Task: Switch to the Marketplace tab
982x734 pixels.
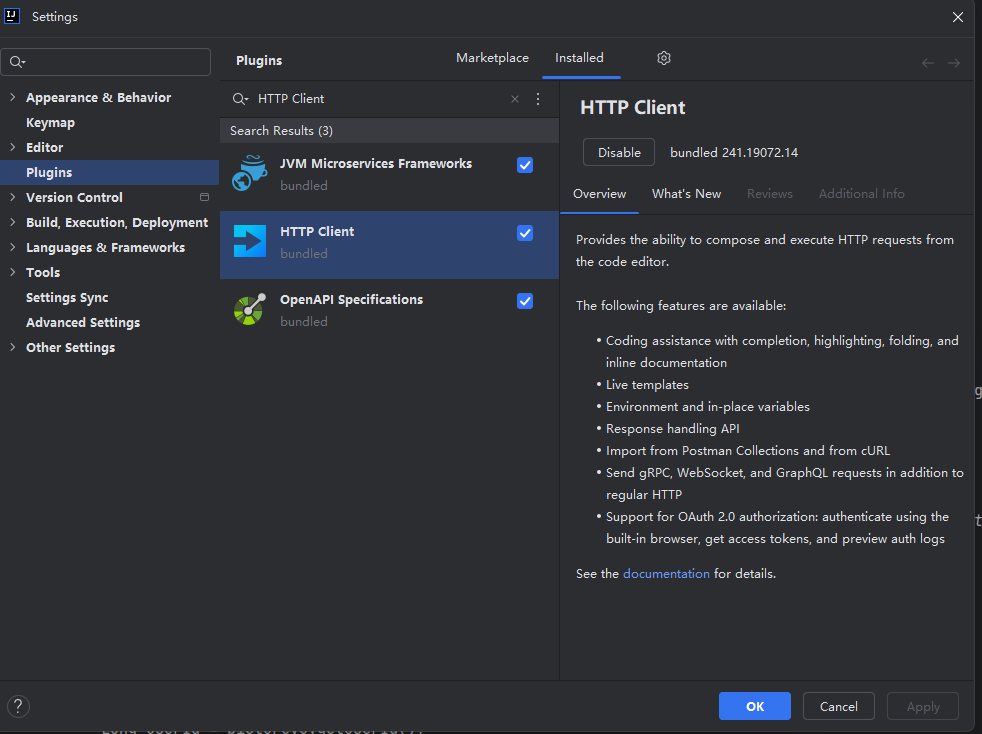Action: 492,58
